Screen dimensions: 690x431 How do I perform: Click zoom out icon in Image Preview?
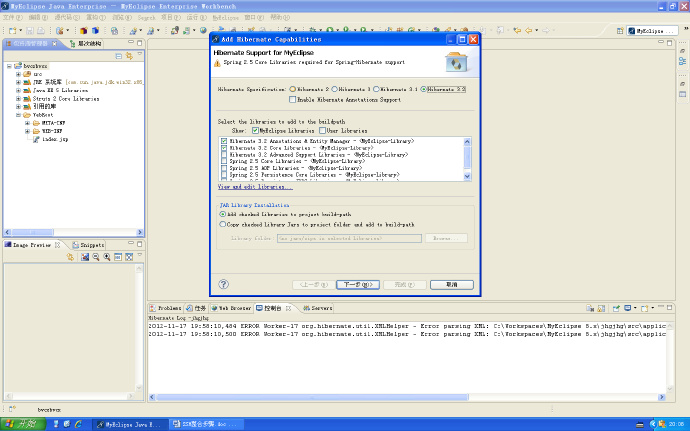click(95, 257)
